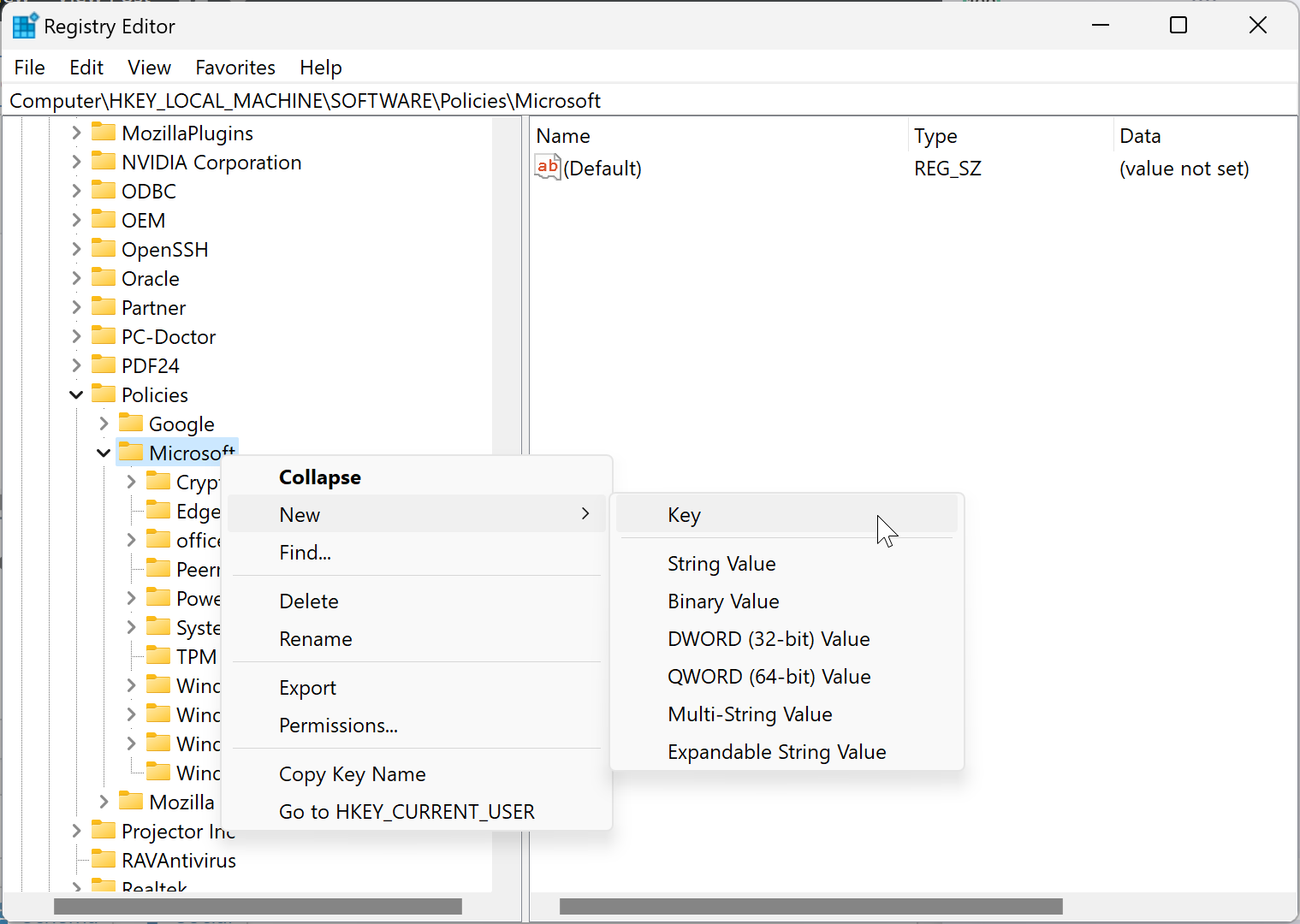
Task: Create a new Multi-String Value
Action: coord(787,714)
